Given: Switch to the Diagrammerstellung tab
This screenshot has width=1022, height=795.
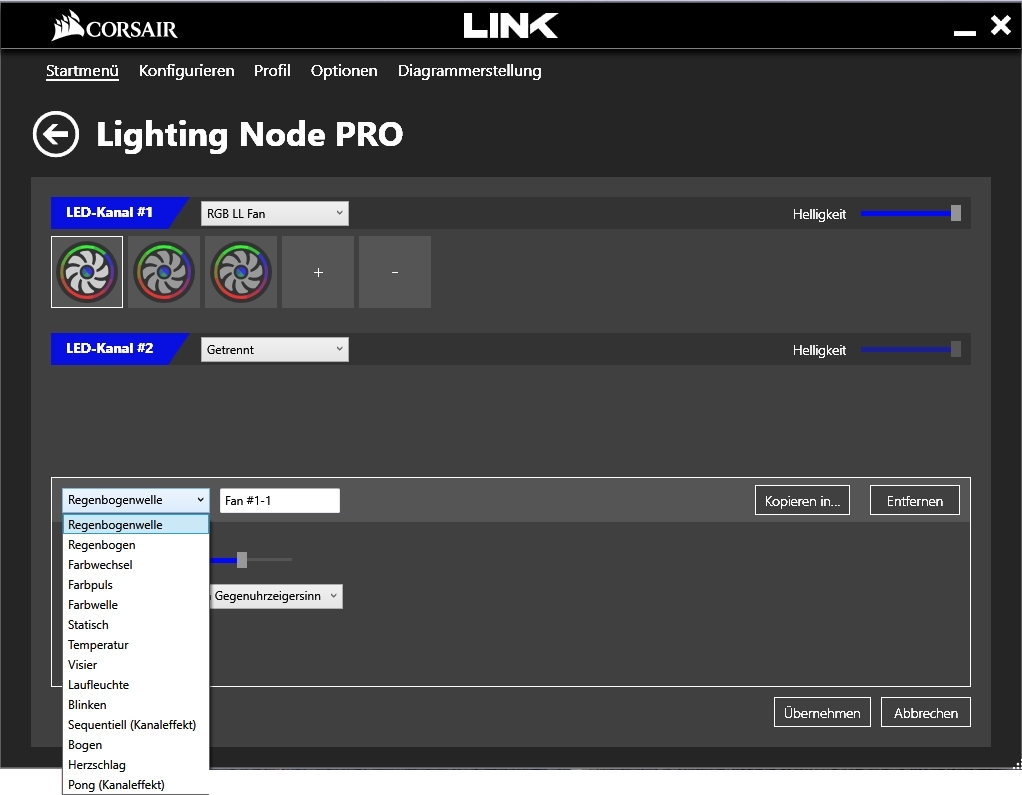Looking at the screenshot, I should (x=469, y=71).
